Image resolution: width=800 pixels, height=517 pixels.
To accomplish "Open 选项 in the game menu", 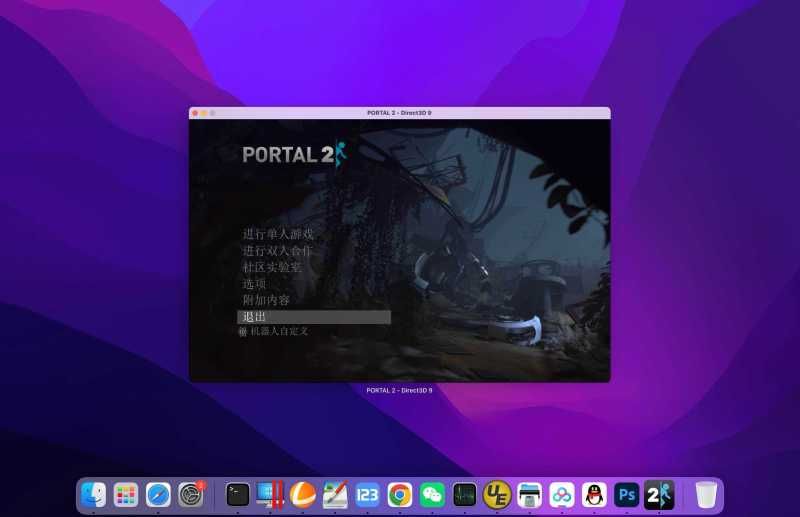I will (x=254, y=284).
